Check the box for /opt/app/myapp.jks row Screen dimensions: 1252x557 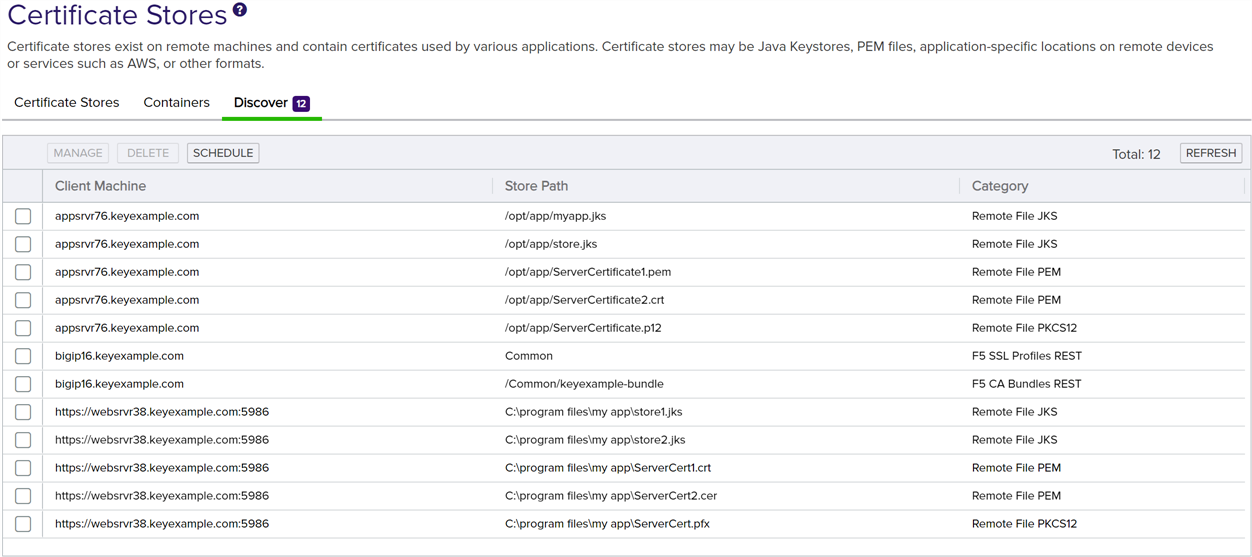click(23, 216)
